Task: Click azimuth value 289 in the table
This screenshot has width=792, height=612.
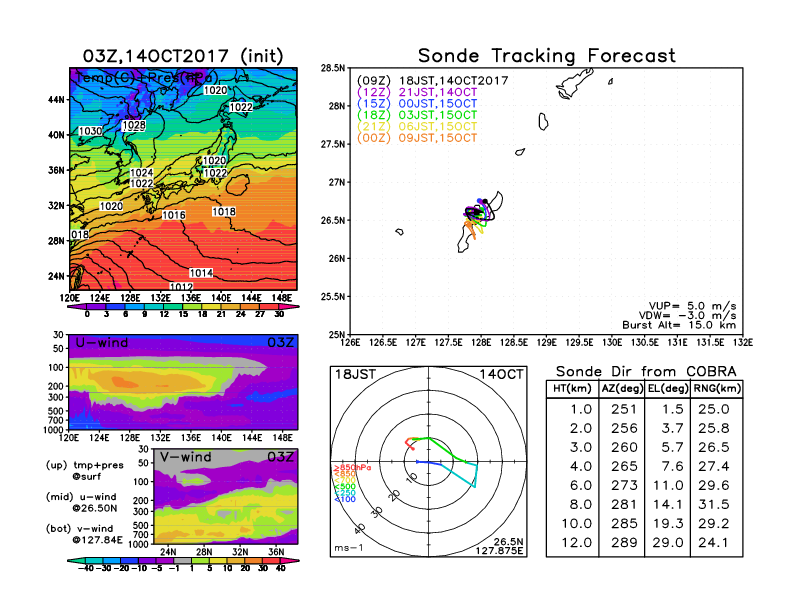Action: coord(624,543)
